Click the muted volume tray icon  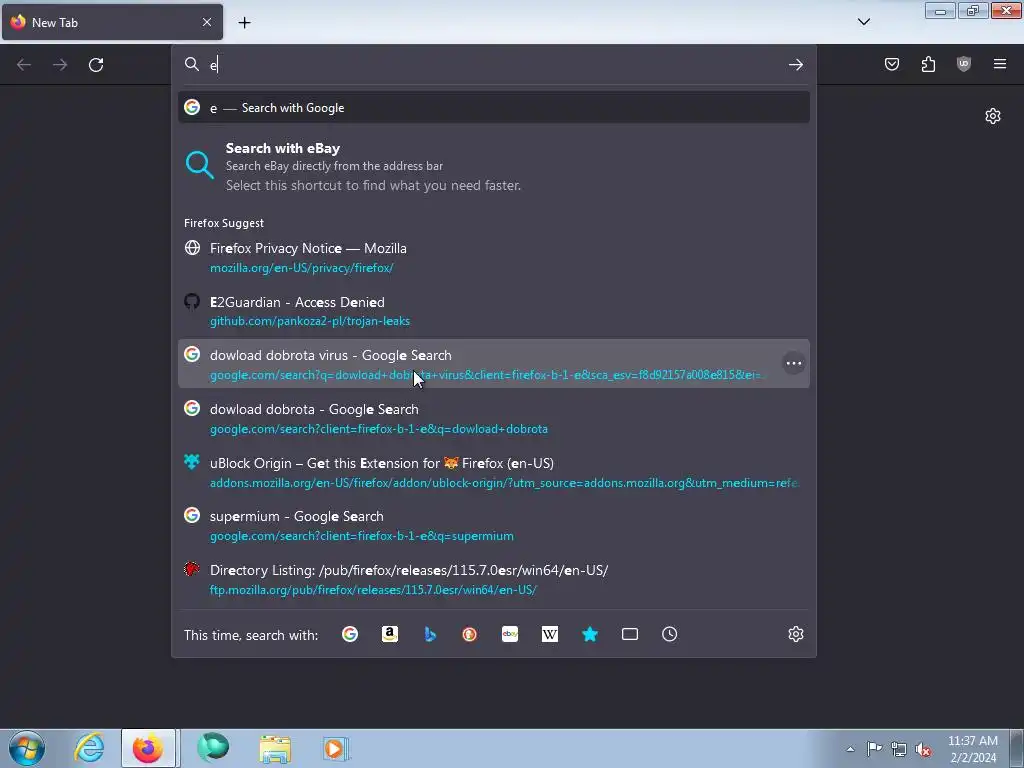pyautogui.click(x=923, y=750)
